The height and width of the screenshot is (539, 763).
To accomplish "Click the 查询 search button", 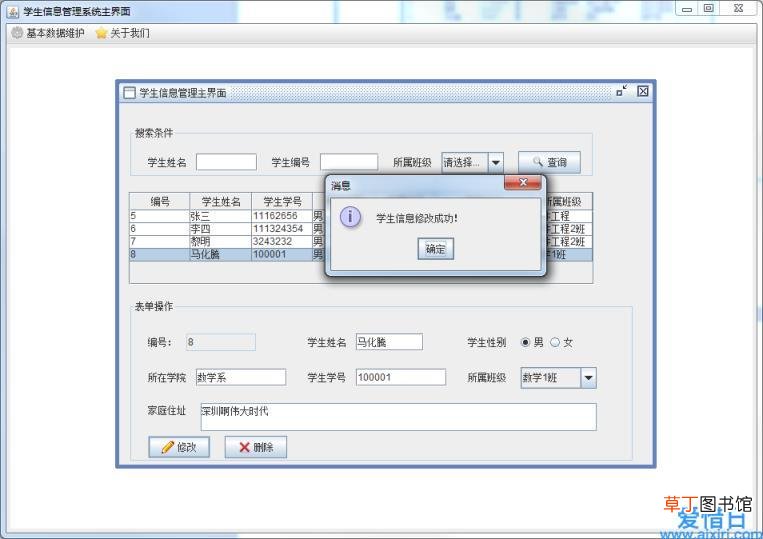I will coord(549,162).
